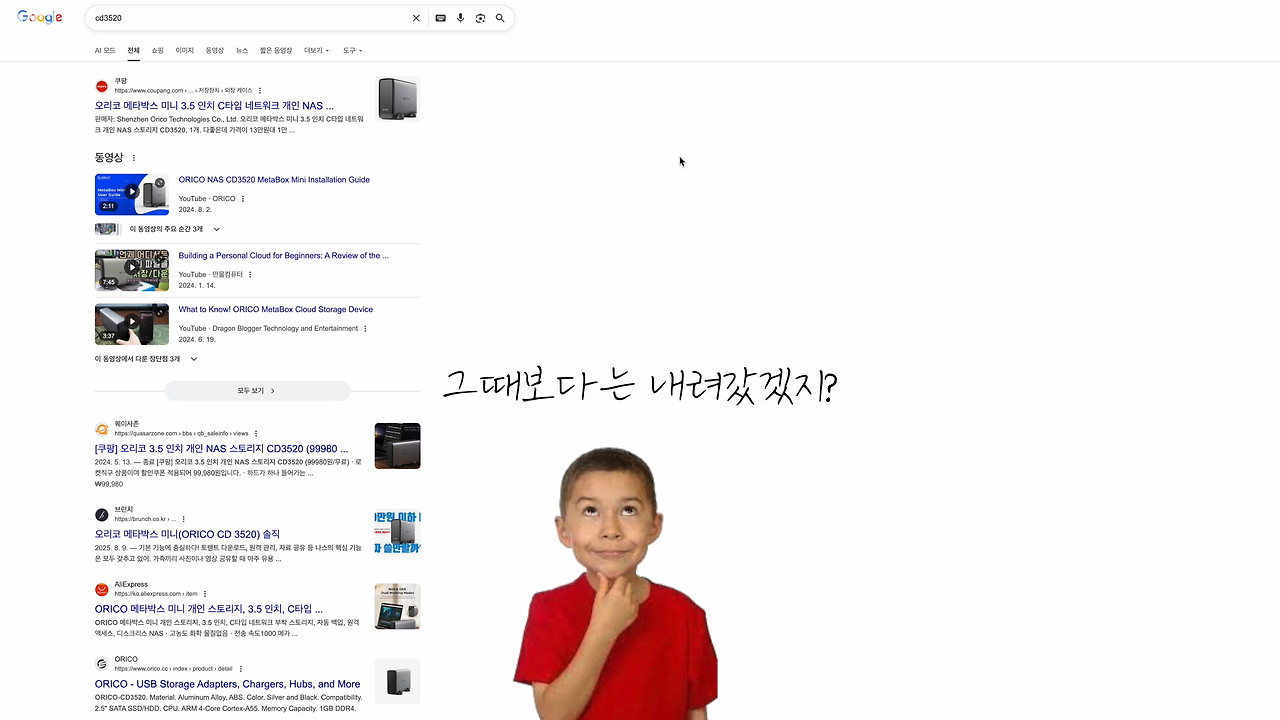
Task: Clear the search query with the X icon
Action: pos(416,17)
